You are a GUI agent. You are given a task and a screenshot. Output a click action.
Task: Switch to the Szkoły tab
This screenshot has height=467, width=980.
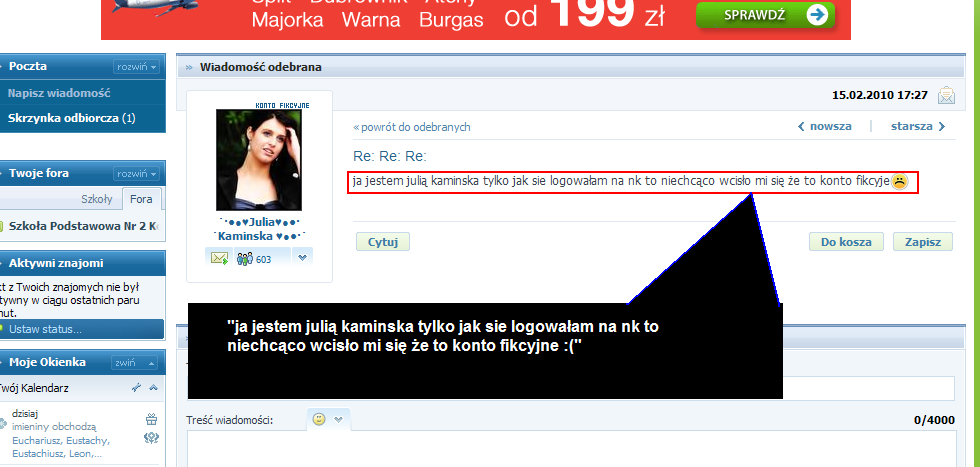96,199
